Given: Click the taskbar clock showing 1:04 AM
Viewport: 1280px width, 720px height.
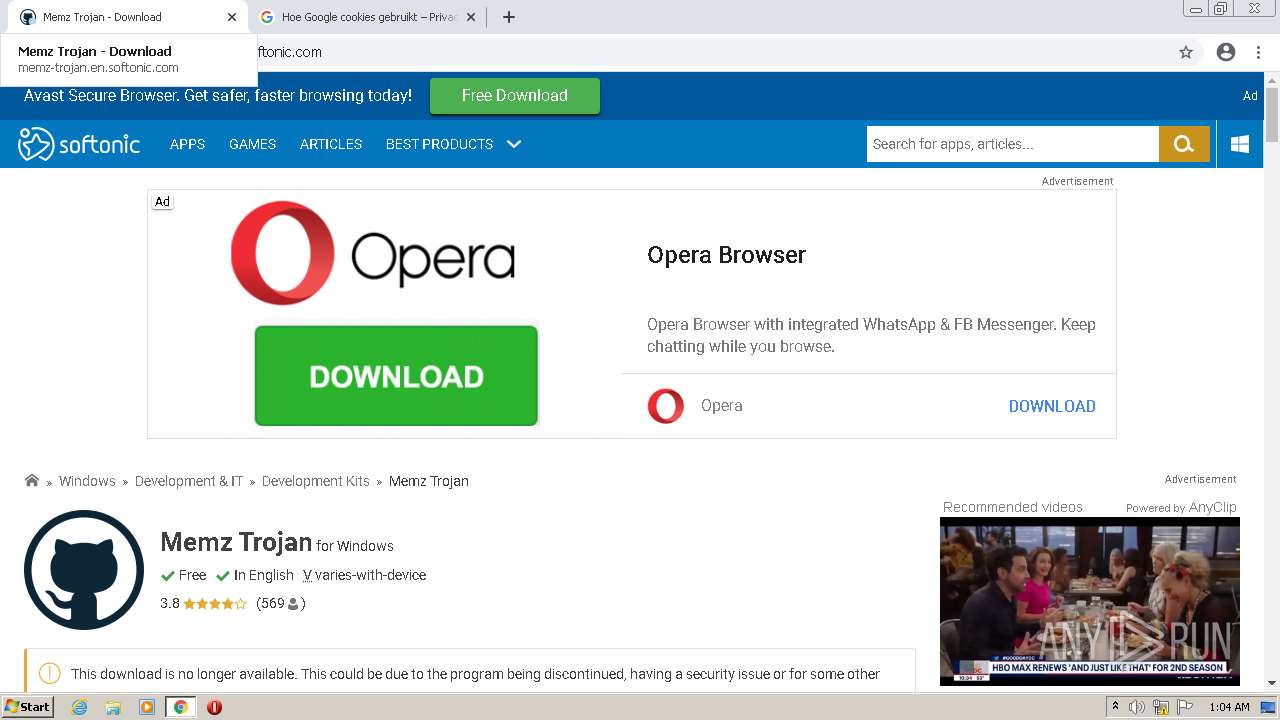Looking at the screenshot, I should coord(1229,707).
